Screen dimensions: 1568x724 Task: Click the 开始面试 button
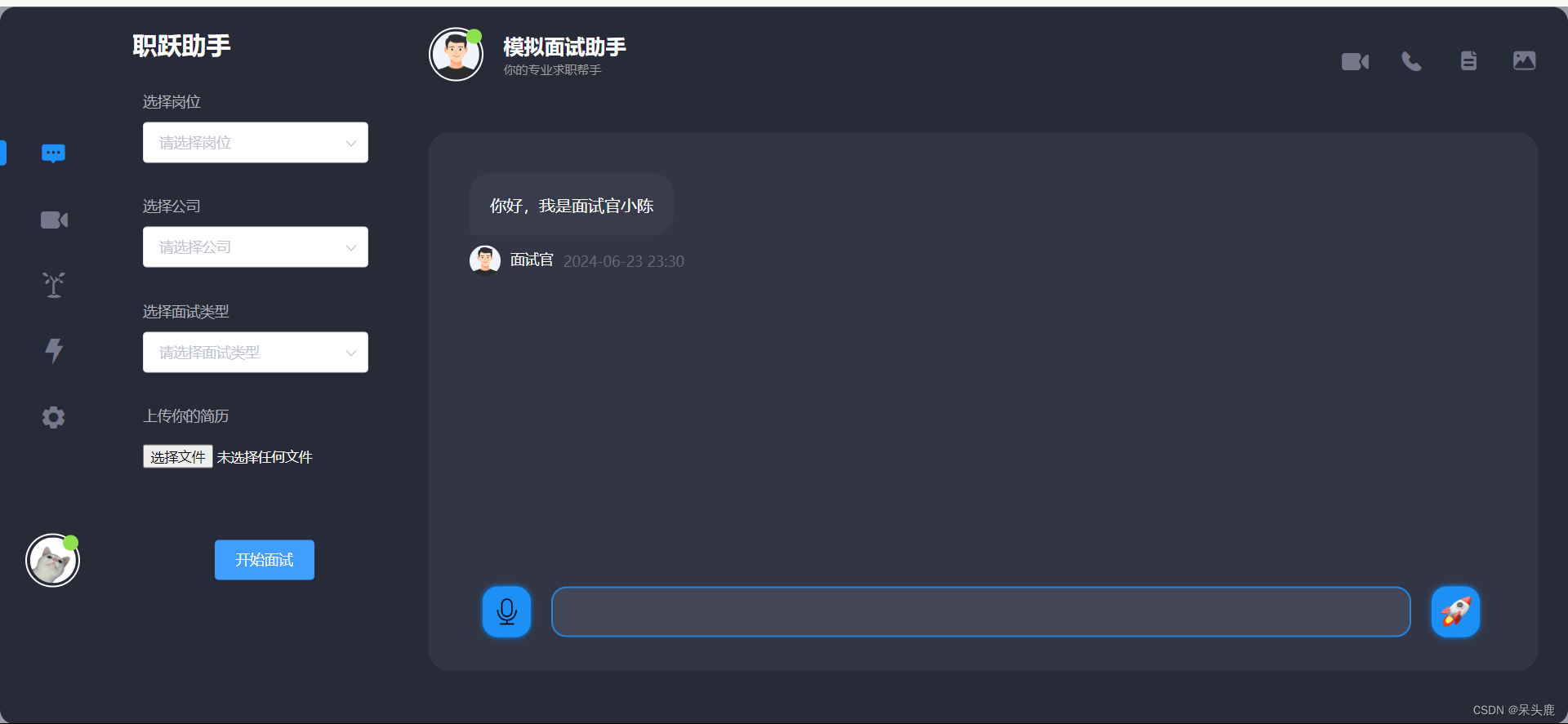(265, 560)
